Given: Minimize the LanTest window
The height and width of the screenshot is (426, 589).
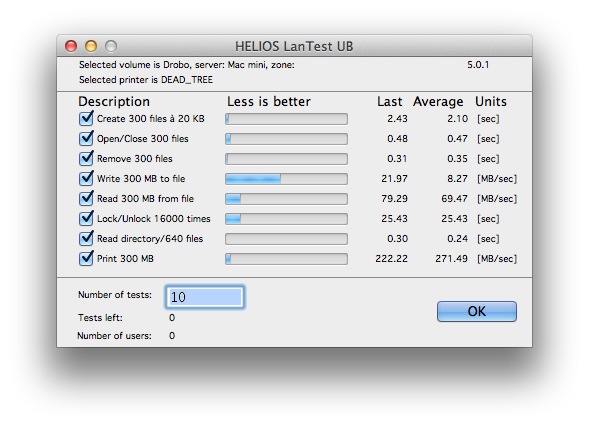Looking at the screenshot, I should pyautogui.click(x=91, y=46).
